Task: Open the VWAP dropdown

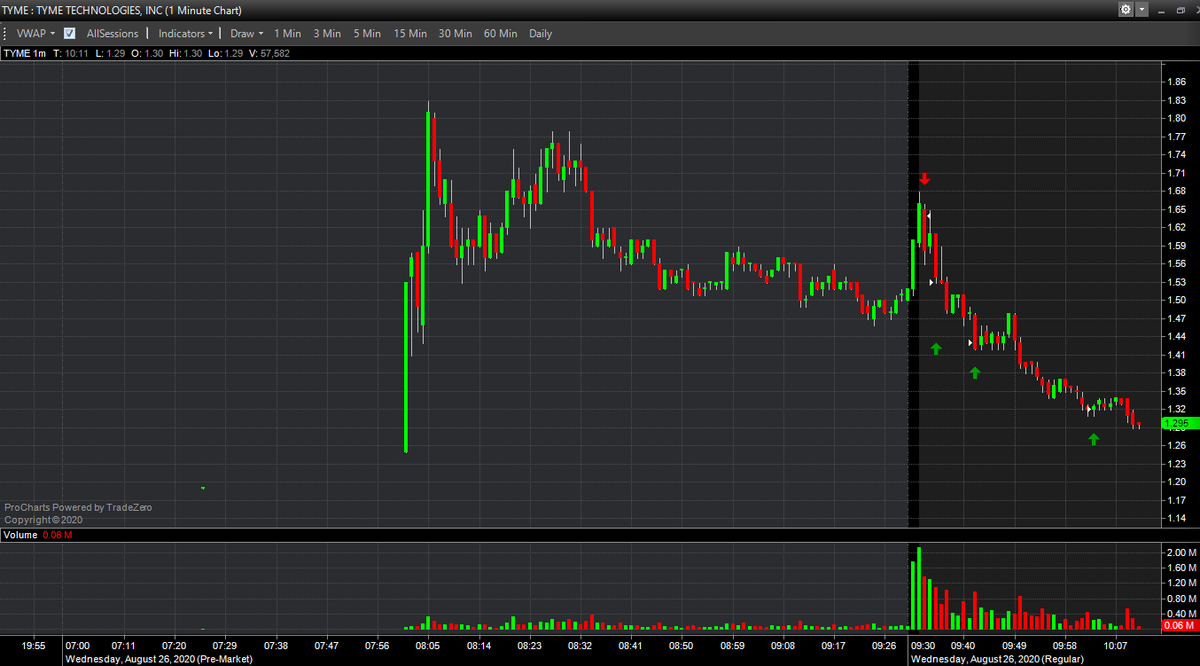Action: click(35, 33)
